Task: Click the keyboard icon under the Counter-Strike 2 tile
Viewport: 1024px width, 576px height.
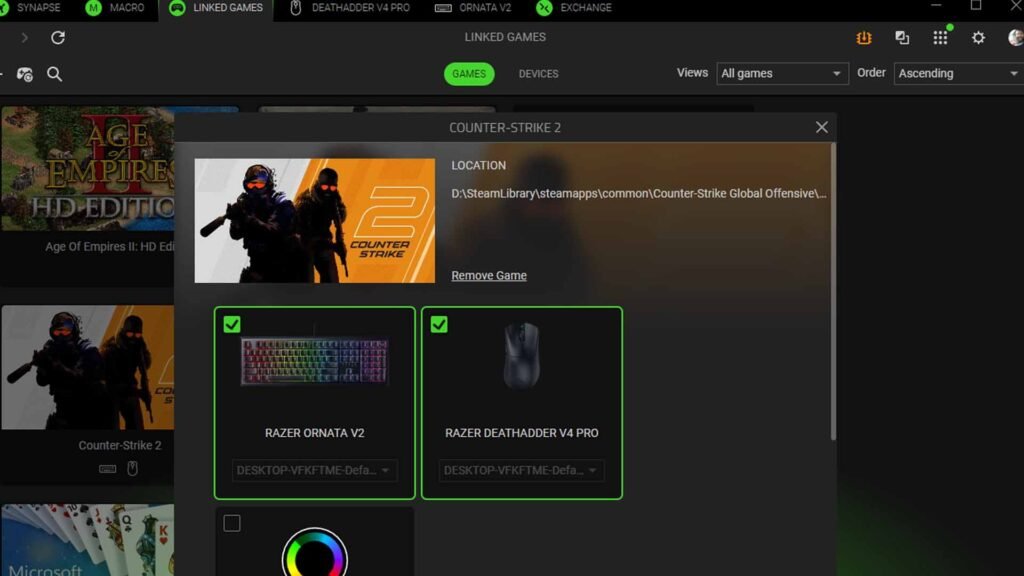Action: tap(108, 468)
